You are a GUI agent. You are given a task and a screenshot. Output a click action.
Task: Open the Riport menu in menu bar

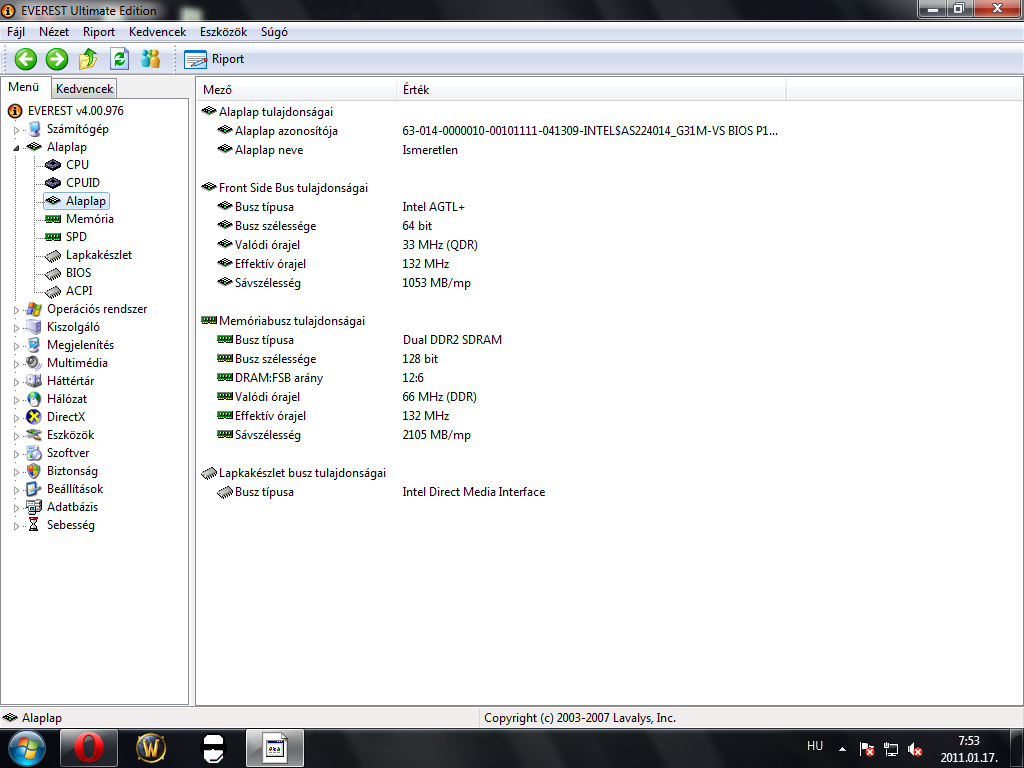click(x=99, y=32)
